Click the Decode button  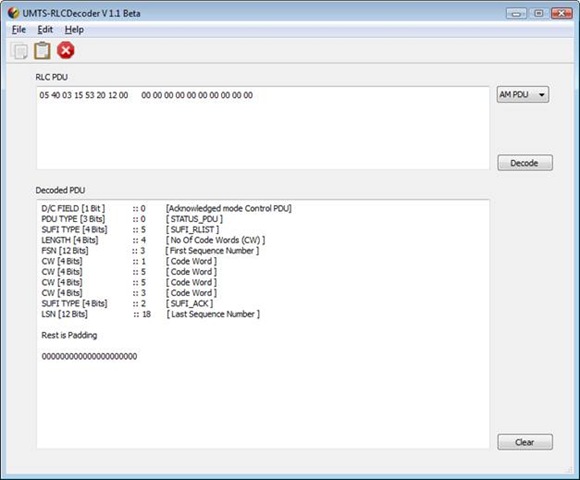click(525, 163)
